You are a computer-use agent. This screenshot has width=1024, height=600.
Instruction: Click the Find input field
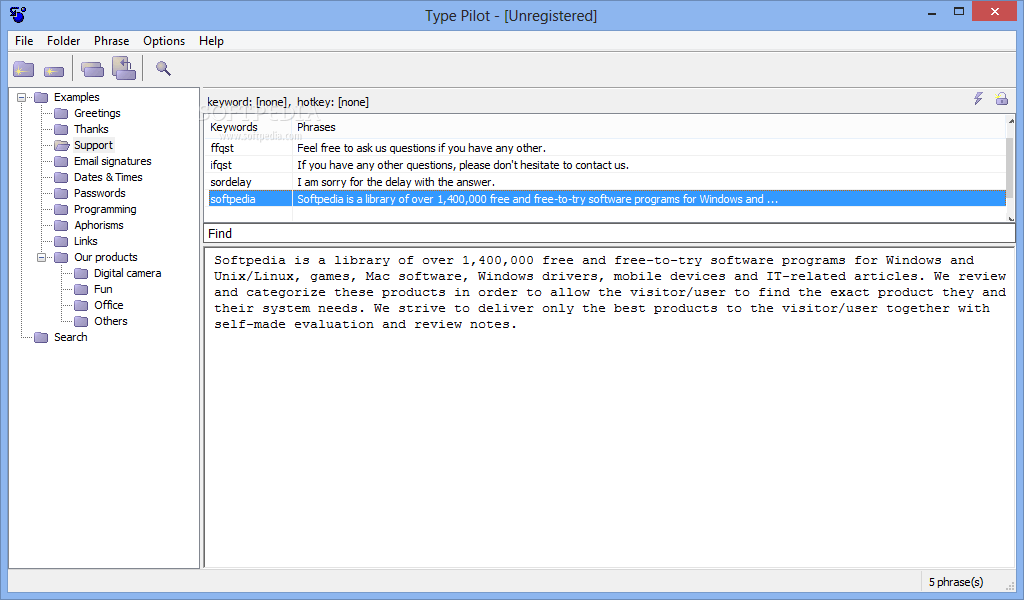tap(609, 234)
